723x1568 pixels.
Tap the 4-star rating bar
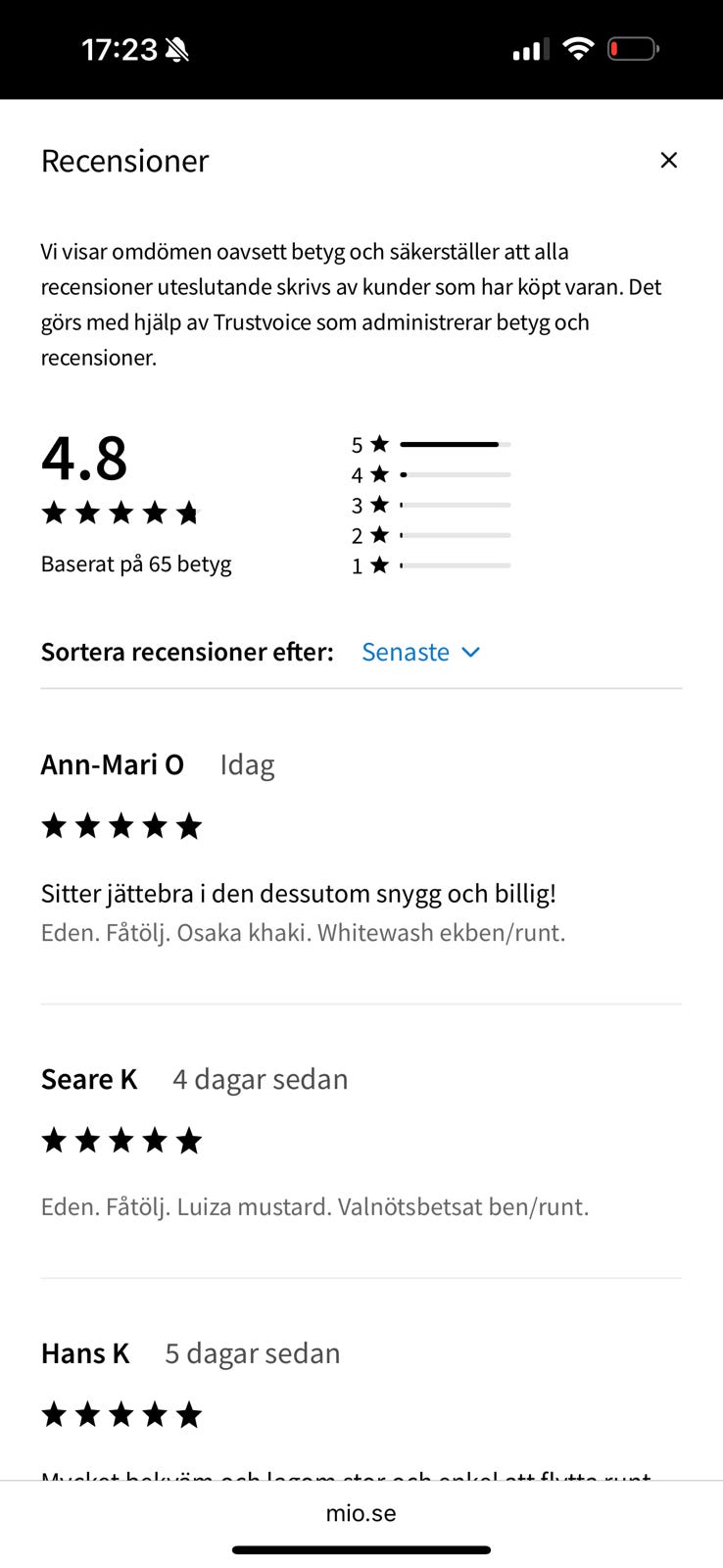455,475
